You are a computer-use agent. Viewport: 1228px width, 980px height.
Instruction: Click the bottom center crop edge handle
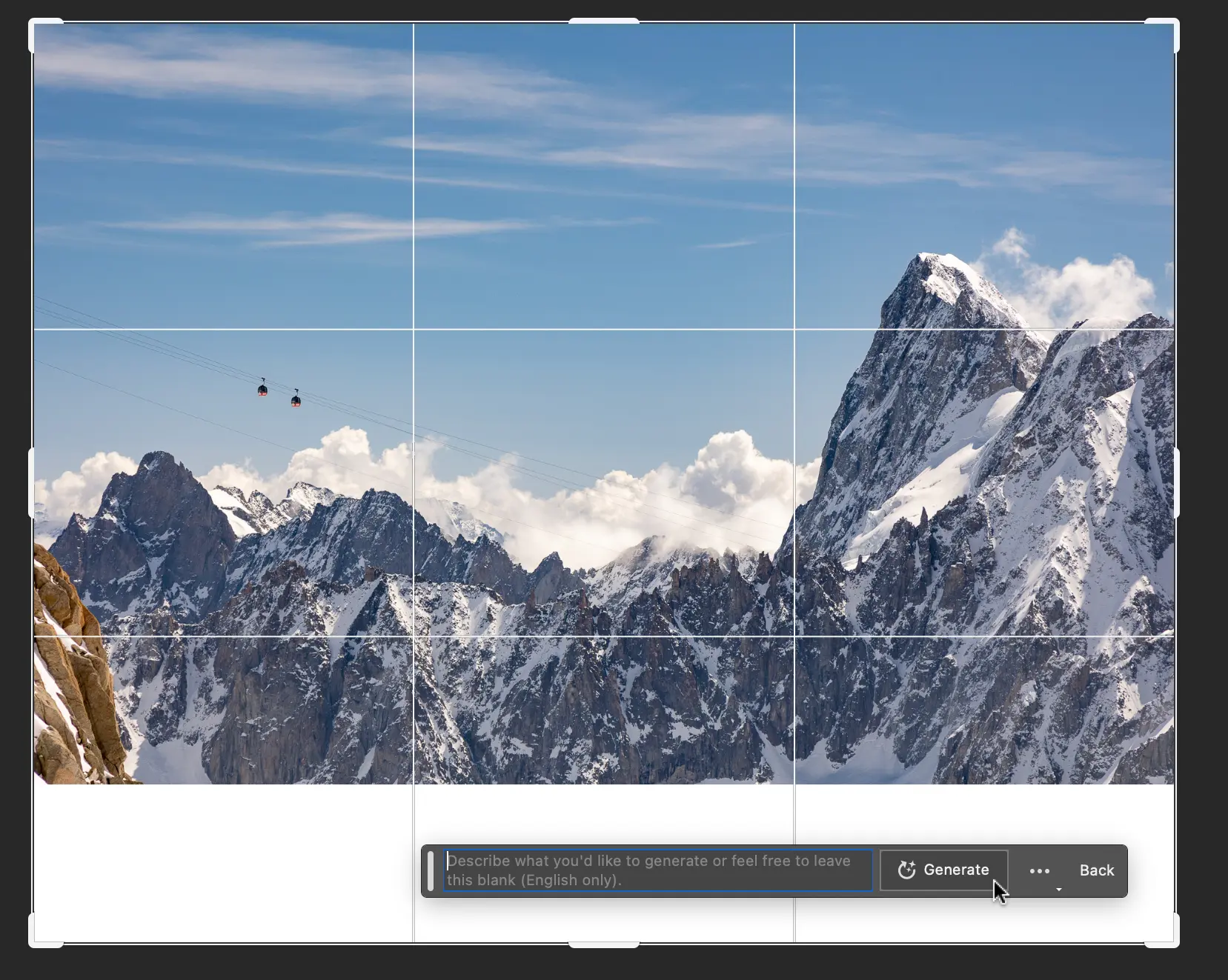tap(604, 944)
